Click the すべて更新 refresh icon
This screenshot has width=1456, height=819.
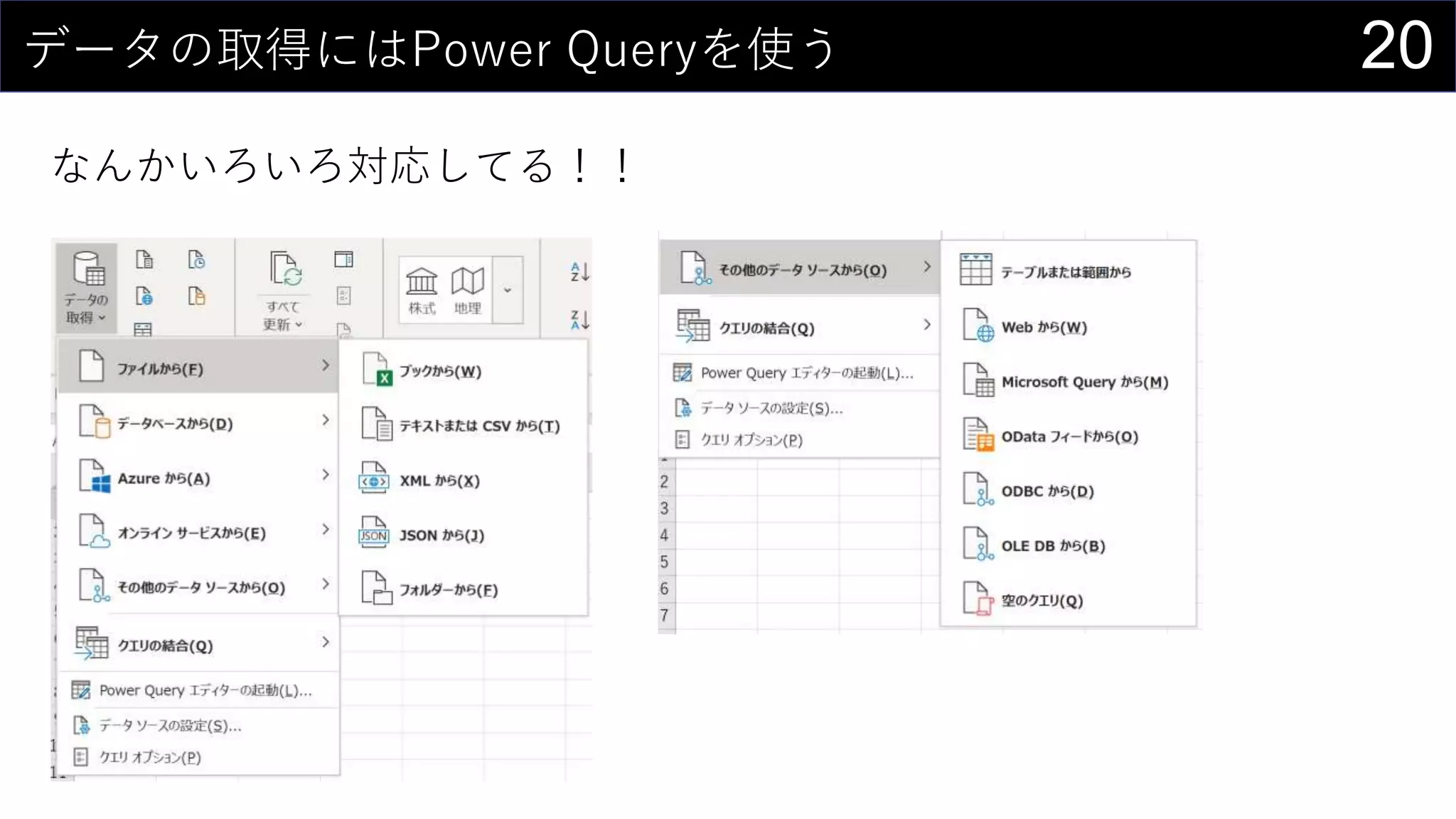[x=285, y=269]
